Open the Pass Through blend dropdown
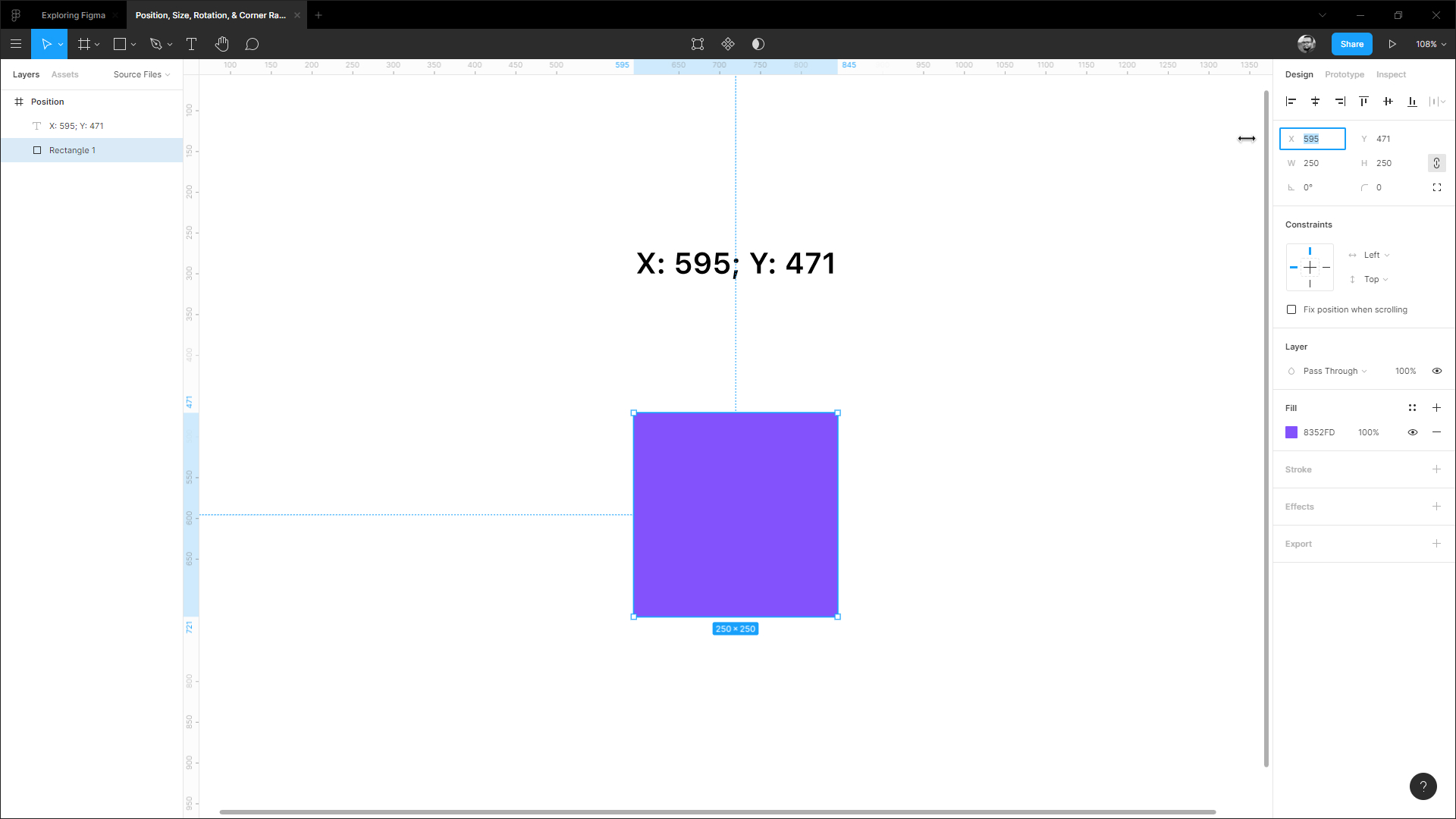1456x819 pixels. coord(1335,371)
